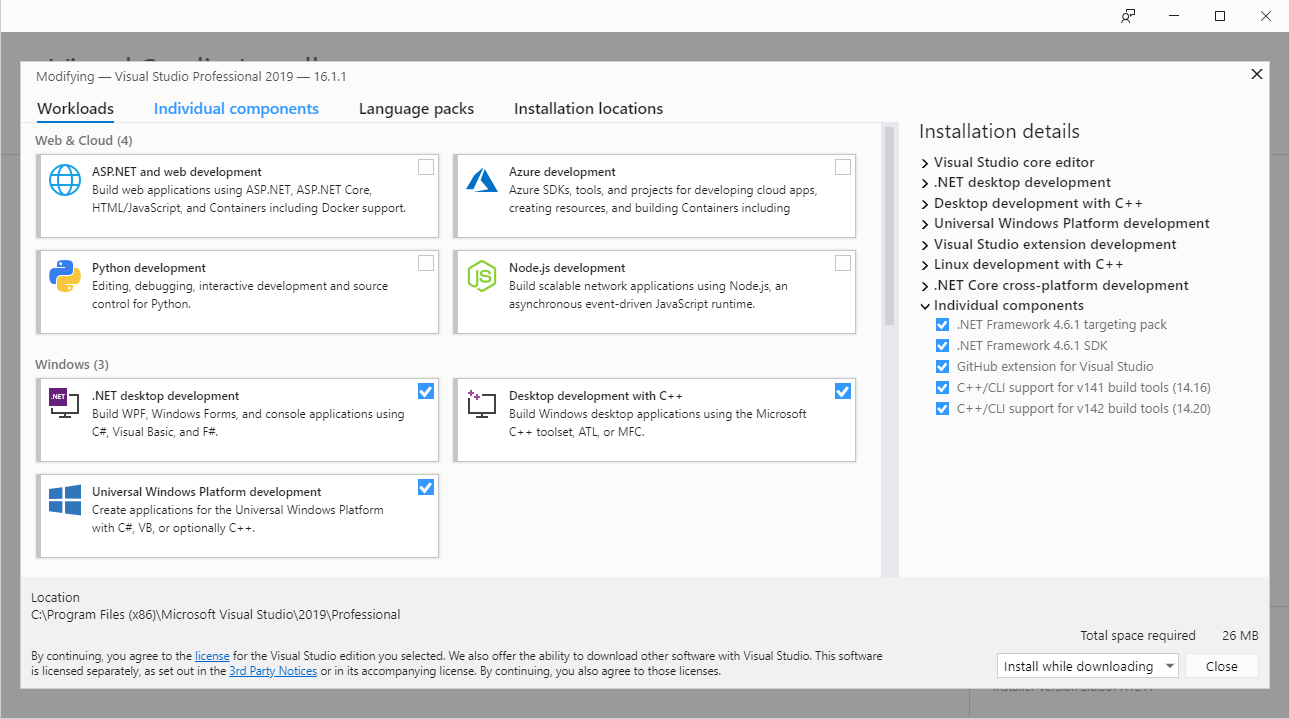
Task: Click the feedback person icon in title bar
Action: click(1128, 16)
